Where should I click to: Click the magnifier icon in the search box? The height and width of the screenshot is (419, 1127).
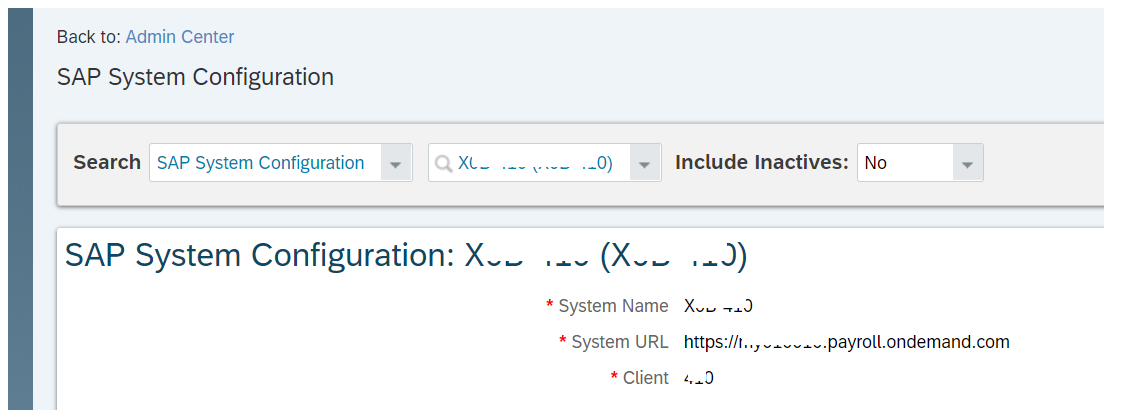point(444,164)
